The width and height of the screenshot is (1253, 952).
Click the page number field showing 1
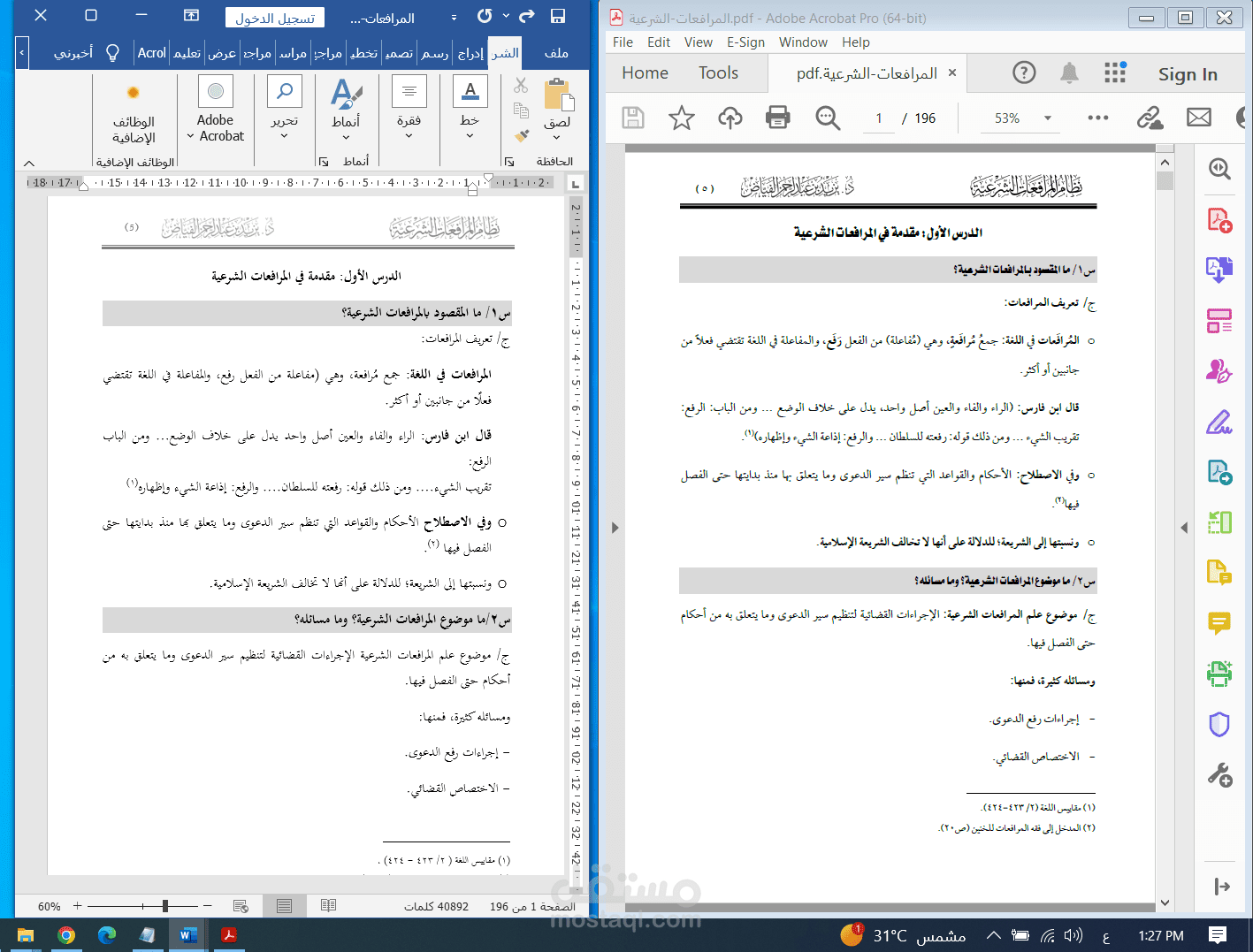[x=878, y=118]
